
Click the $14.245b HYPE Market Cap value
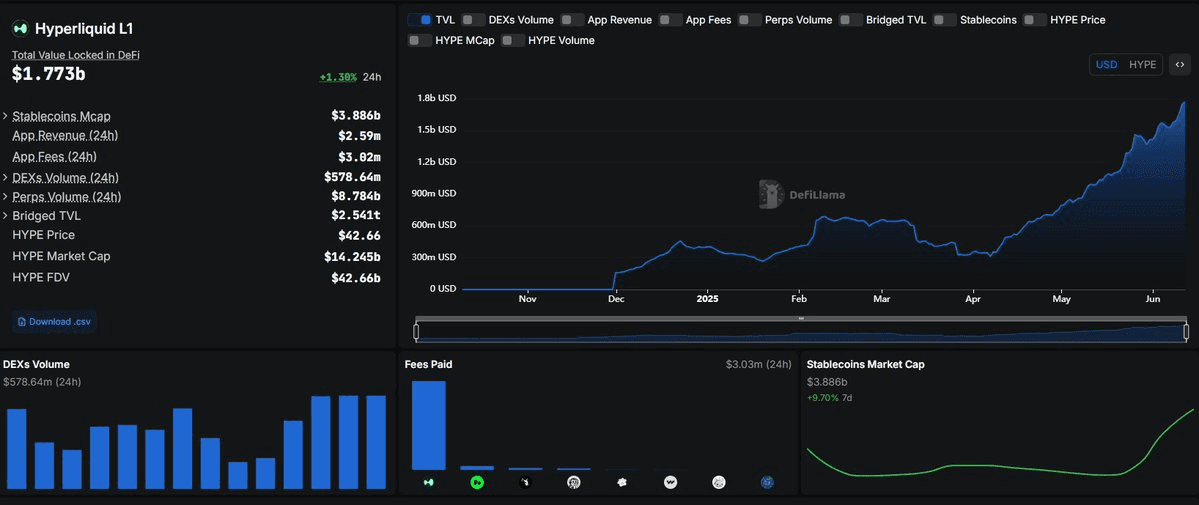pyautogui.click(x=353, y=256)
